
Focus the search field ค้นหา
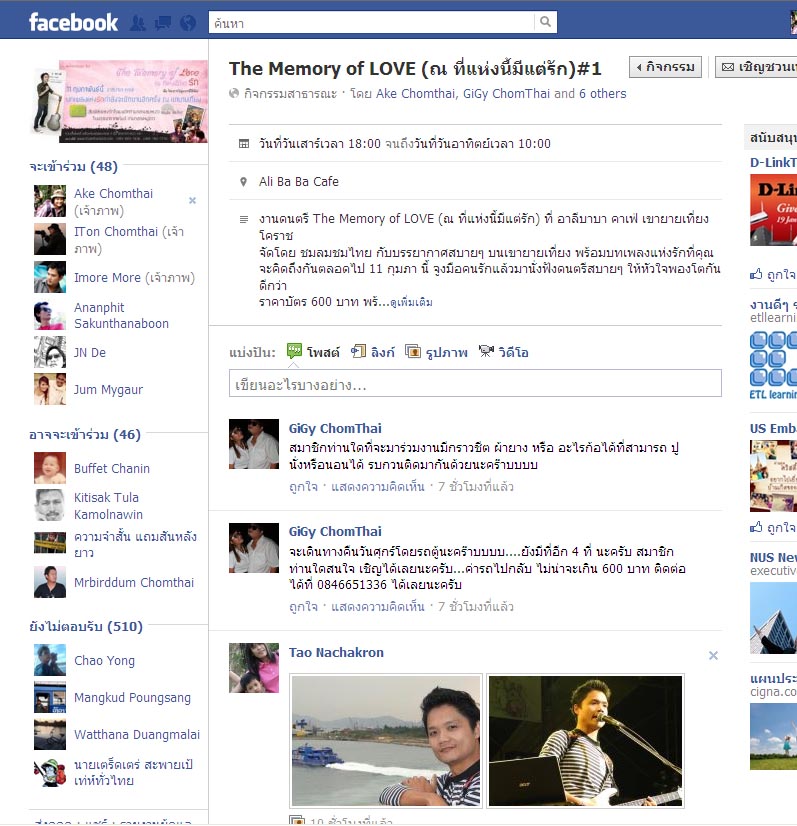pos(371,22)
